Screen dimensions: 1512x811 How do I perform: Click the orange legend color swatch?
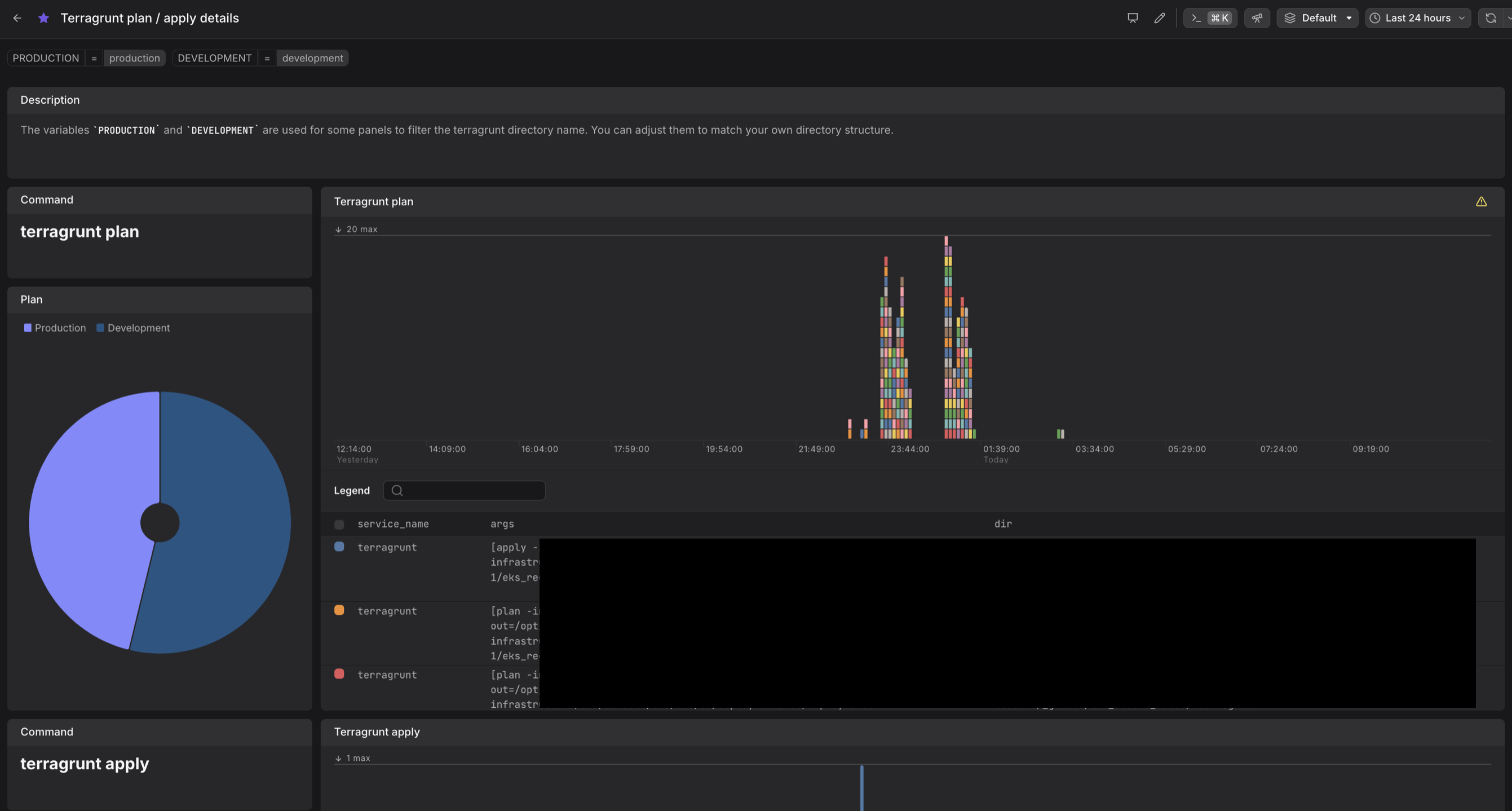coord(339,610)
